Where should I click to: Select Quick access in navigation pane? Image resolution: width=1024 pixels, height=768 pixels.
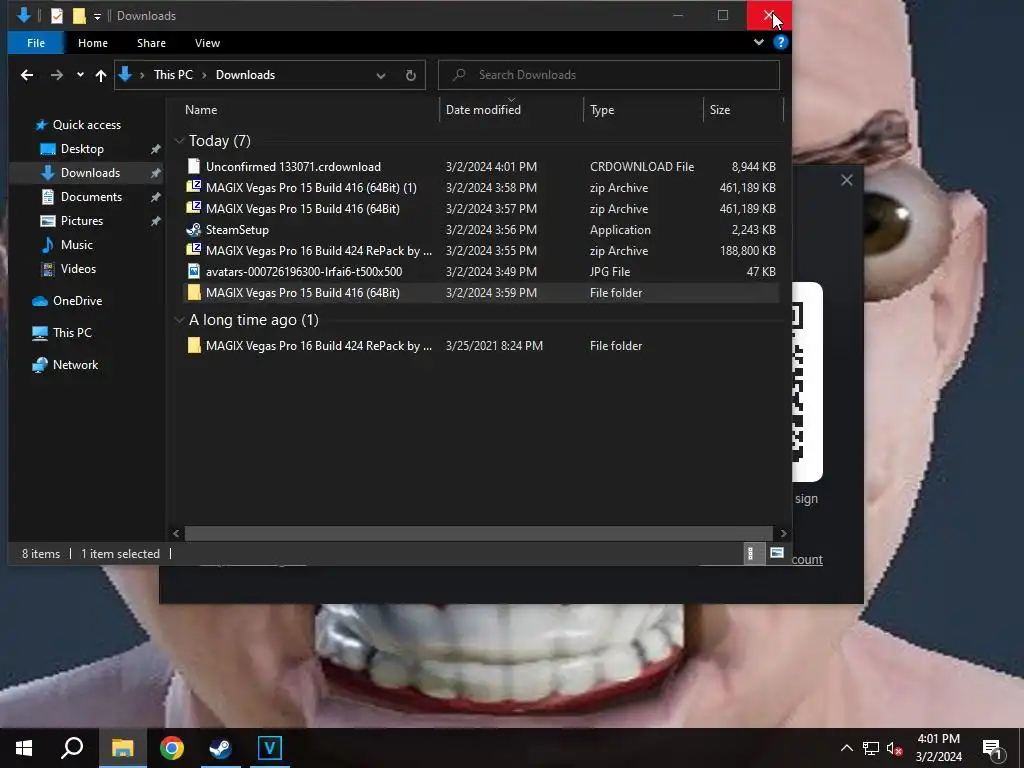pos(86,125)
